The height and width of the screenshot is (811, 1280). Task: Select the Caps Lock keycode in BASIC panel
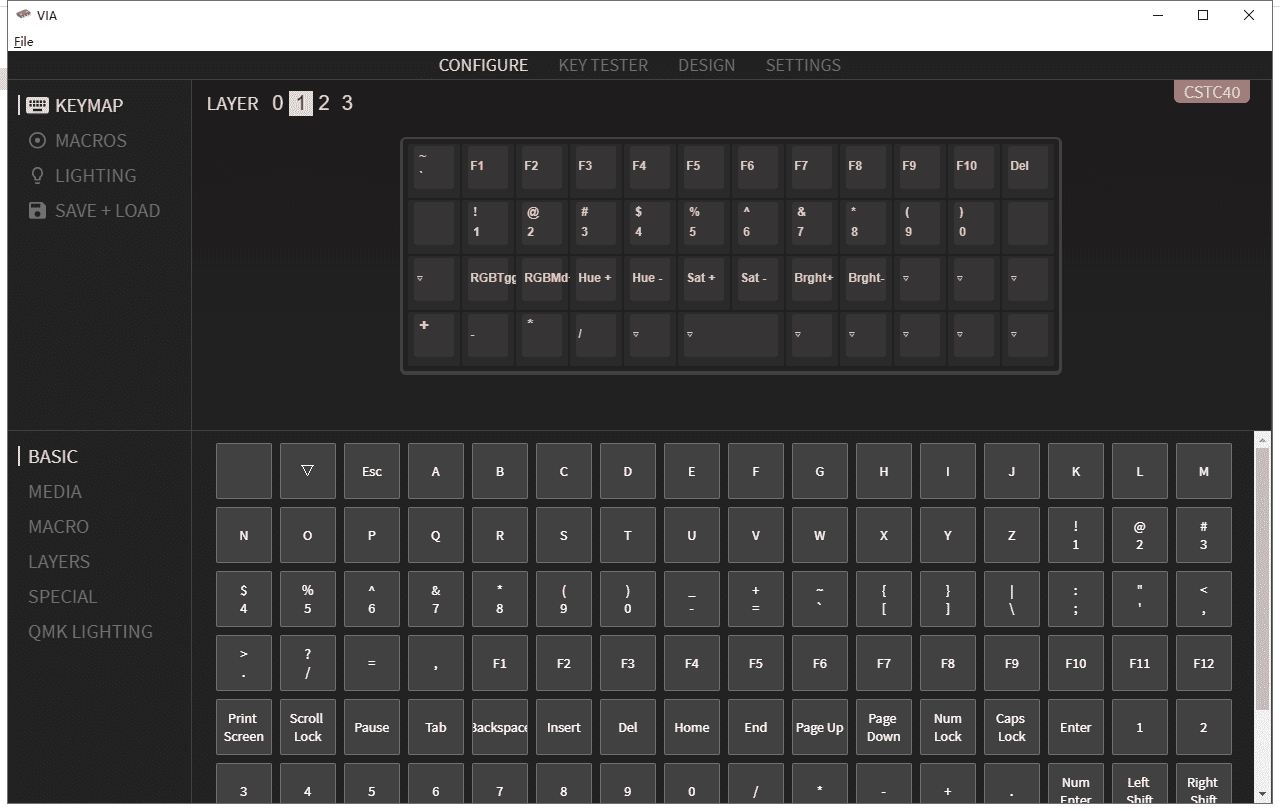coord(1011,727)
